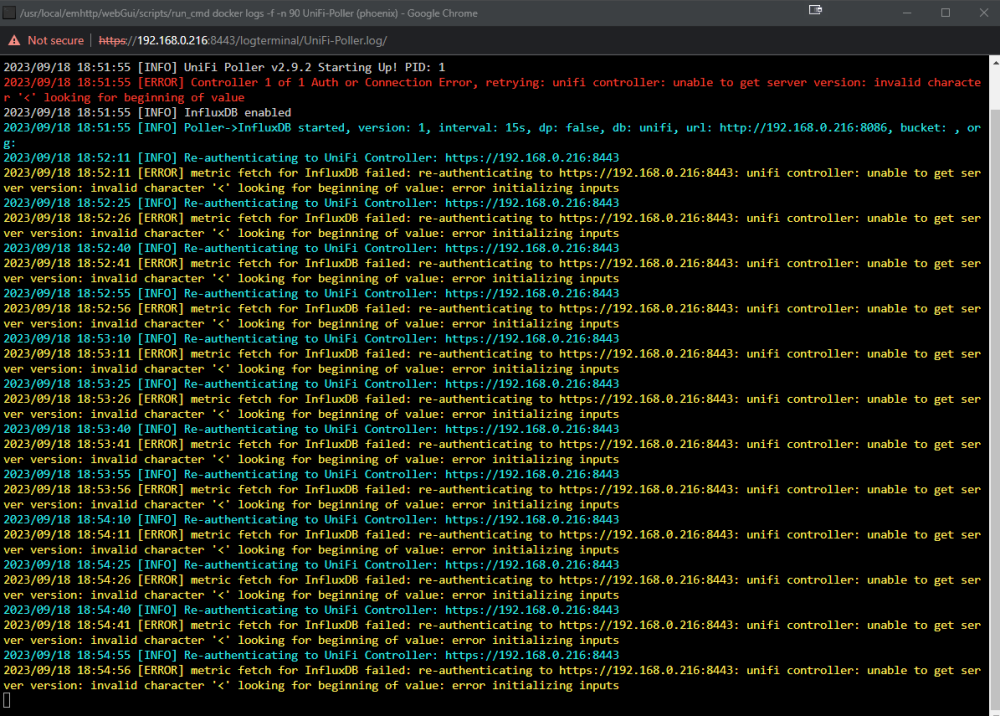Click the 18:52:26 ERROR metric fetch line
The image size is (1000, 716).
(492, 226)
